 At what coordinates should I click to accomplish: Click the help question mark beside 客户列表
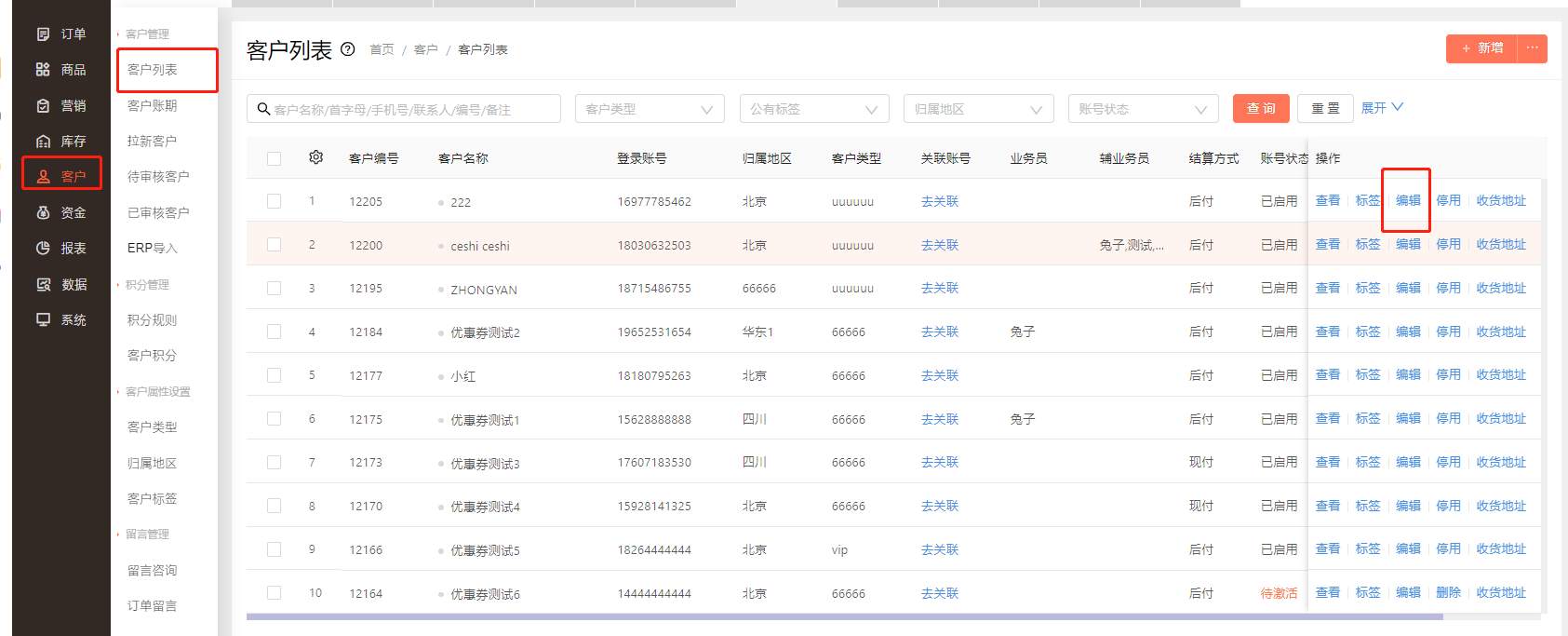point(348,49)
